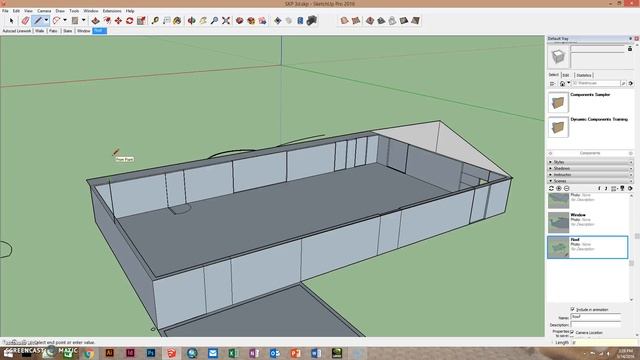Pick the Offset tool
This screenshot has height=360, width=640.
pos(107,20)
